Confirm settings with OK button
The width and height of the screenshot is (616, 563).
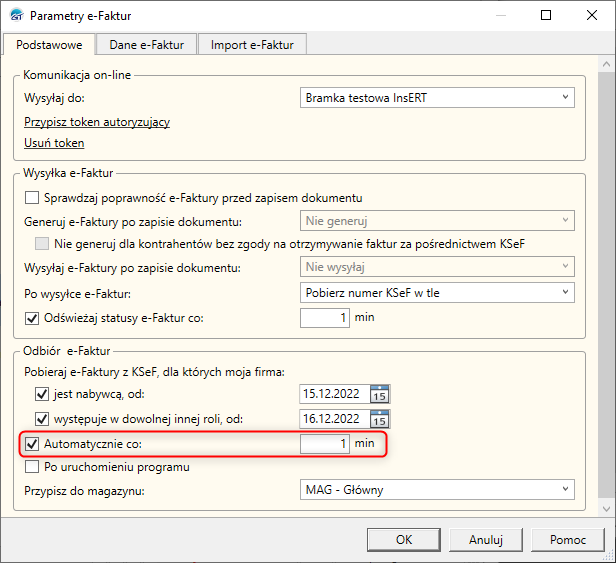tap(404, 539)
